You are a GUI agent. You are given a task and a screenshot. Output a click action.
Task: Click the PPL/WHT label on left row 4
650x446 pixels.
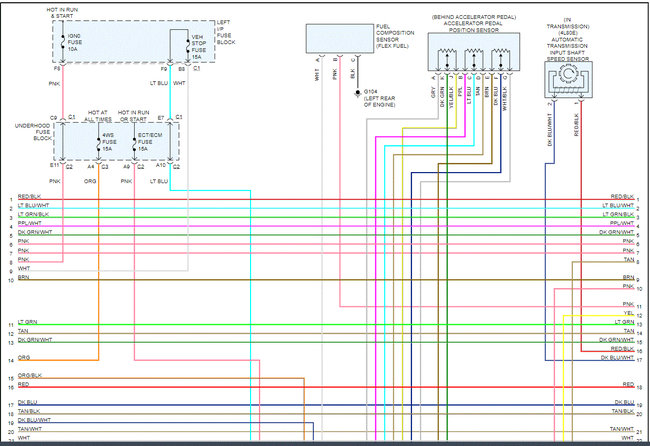click(30, 223)
